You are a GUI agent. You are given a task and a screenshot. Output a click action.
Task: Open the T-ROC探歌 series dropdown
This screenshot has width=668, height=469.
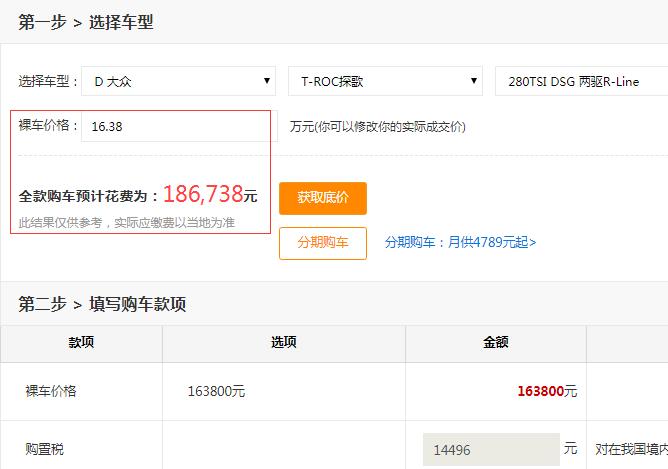[385, 81]
